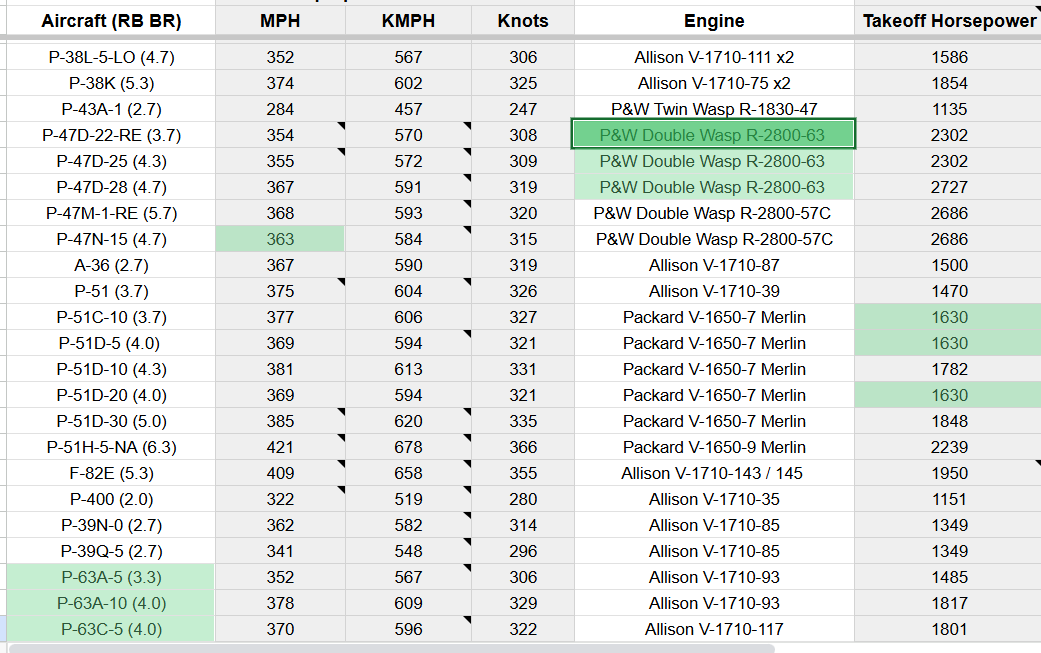Select the 678 KMPH cell
1041x653 pixels.
[408, 447]
